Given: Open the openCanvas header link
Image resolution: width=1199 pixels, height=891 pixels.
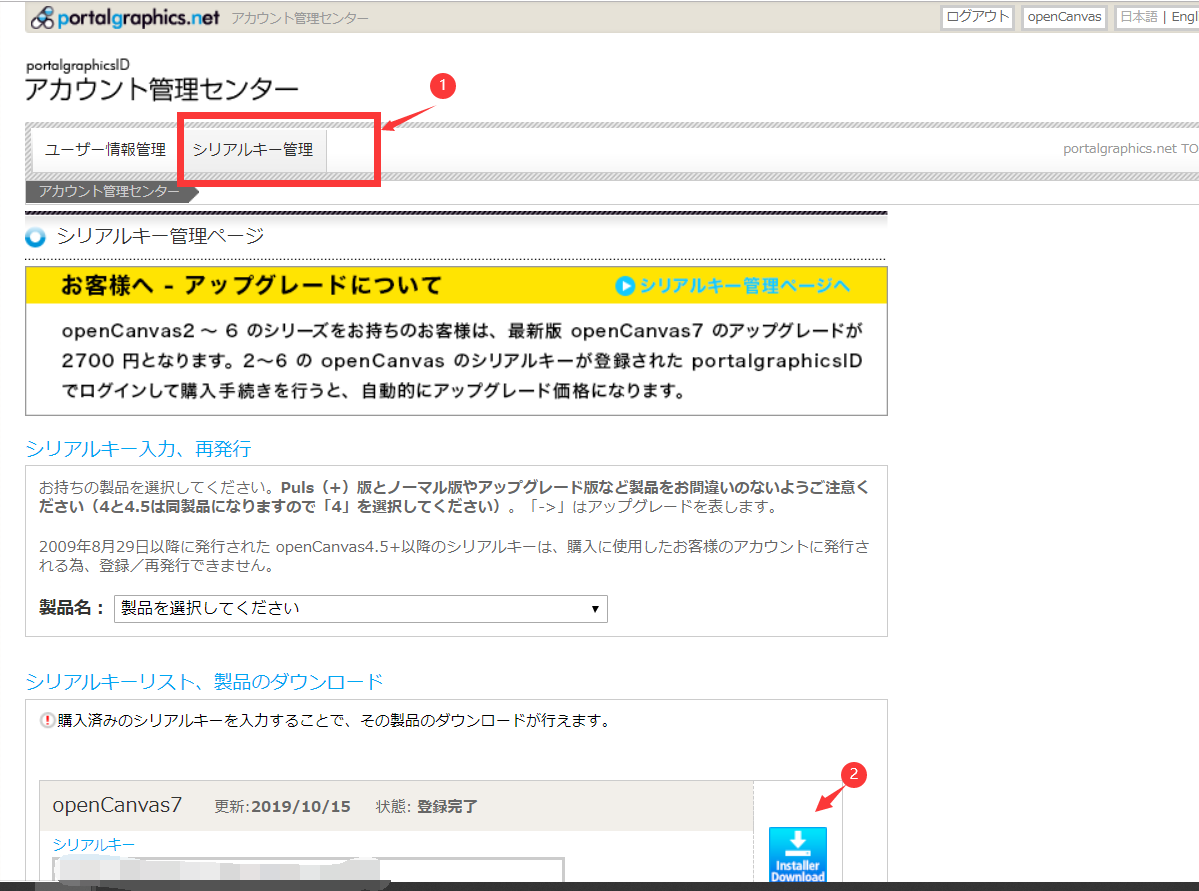Looking at the screenshot, I should click(1064, 17).
